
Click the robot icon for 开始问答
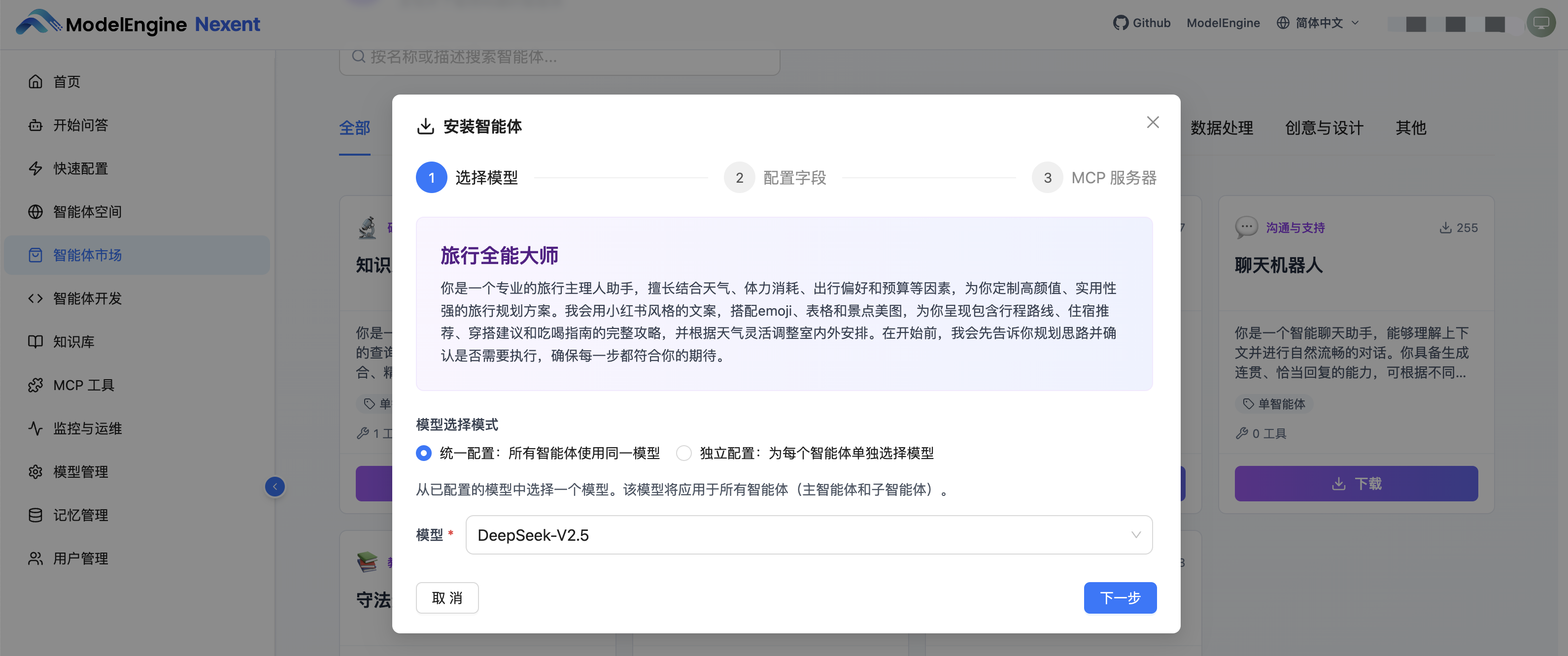35,125
